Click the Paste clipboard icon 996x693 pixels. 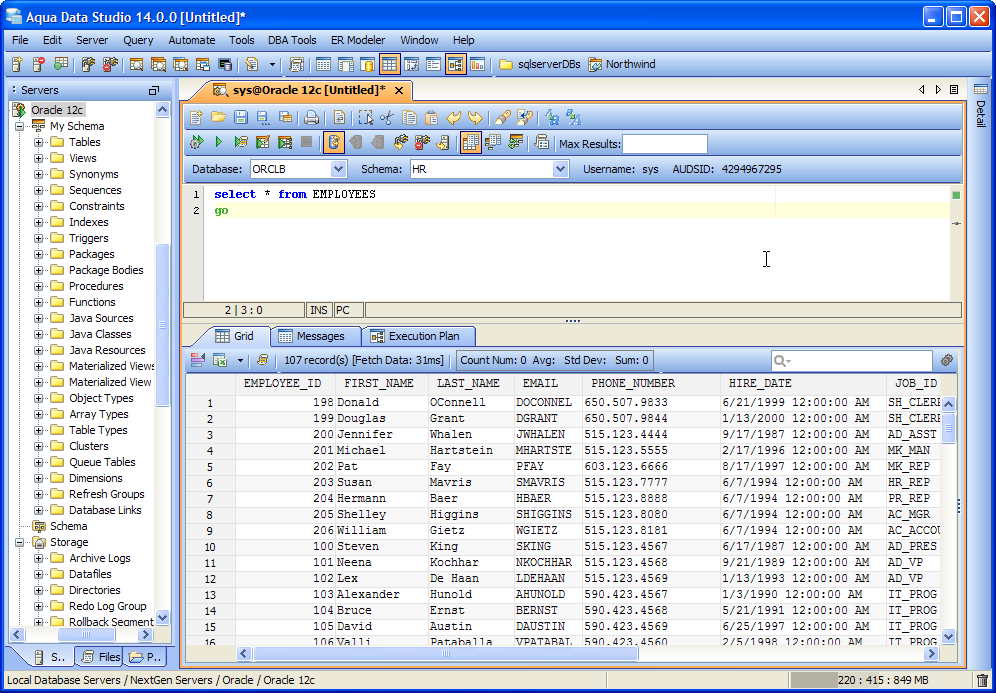click(431, 118)
